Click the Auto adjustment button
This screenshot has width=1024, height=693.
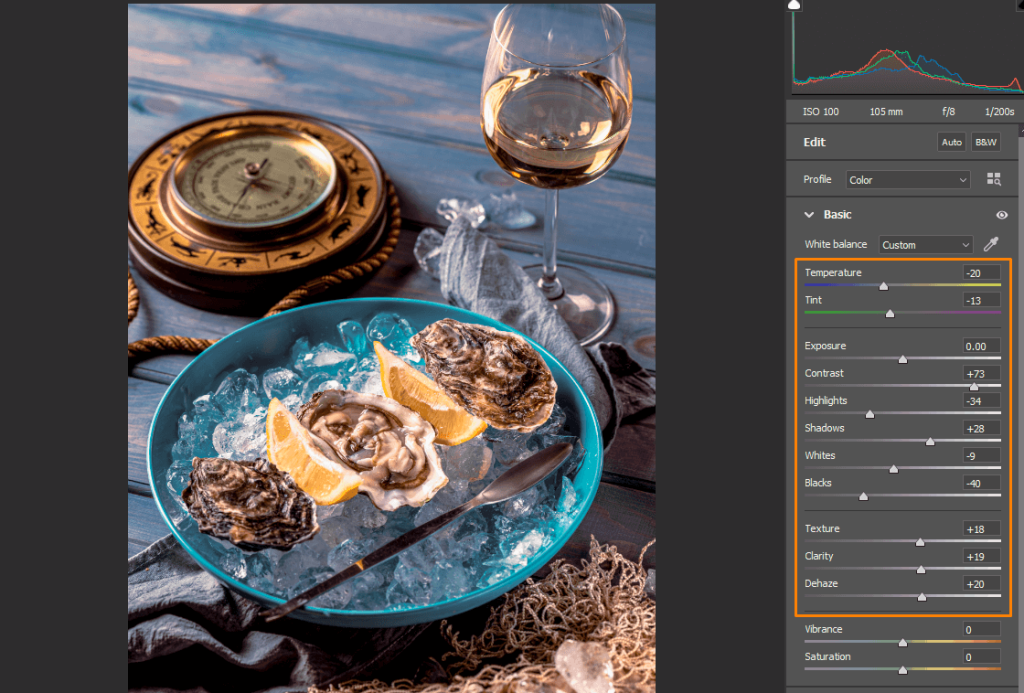click(x=950, y=142)
